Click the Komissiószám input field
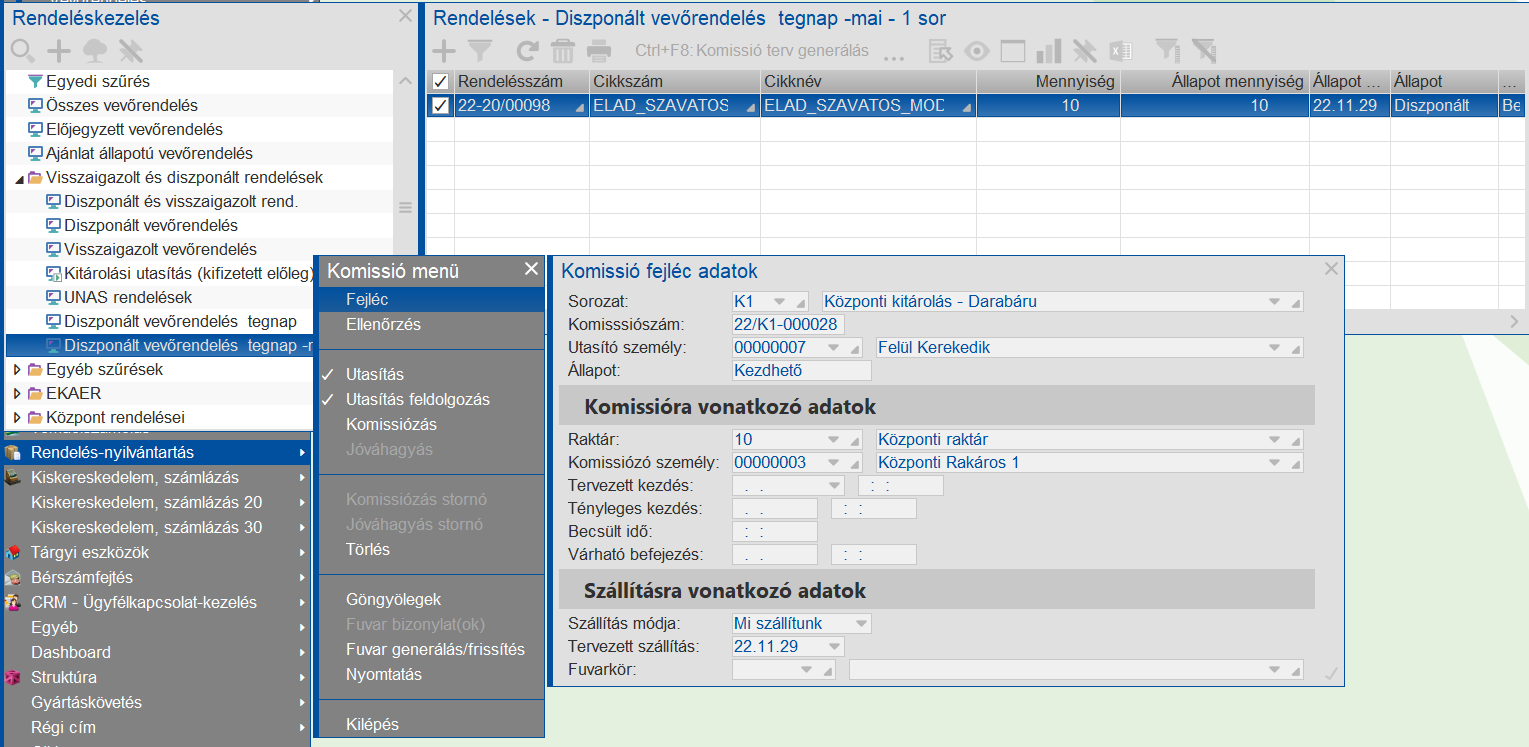 click(788, 324)
